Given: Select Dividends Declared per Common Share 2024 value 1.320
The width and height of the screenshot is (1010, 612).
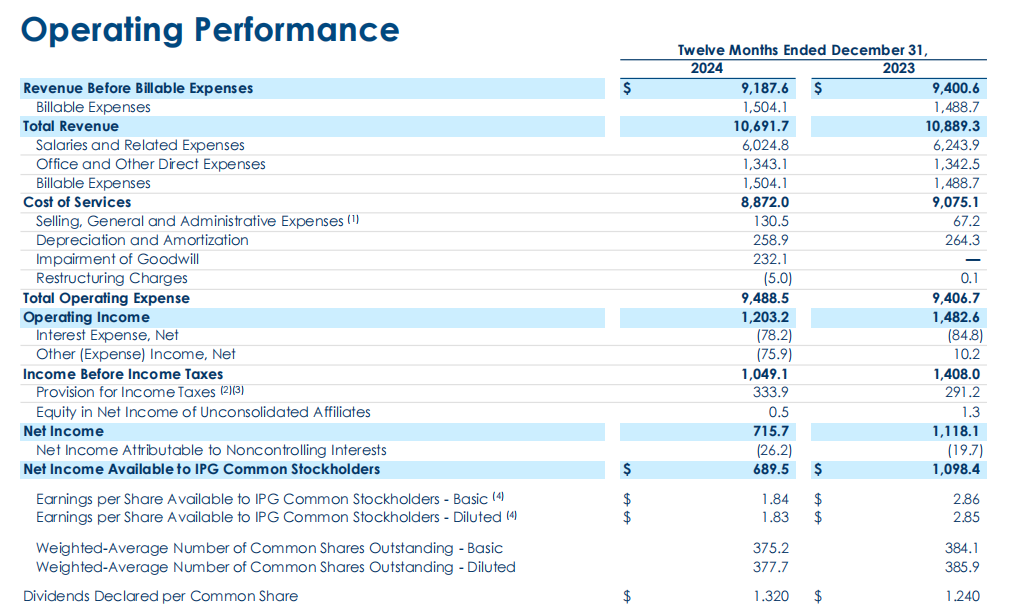Looking at the screenshot, I should click(771, 597).
